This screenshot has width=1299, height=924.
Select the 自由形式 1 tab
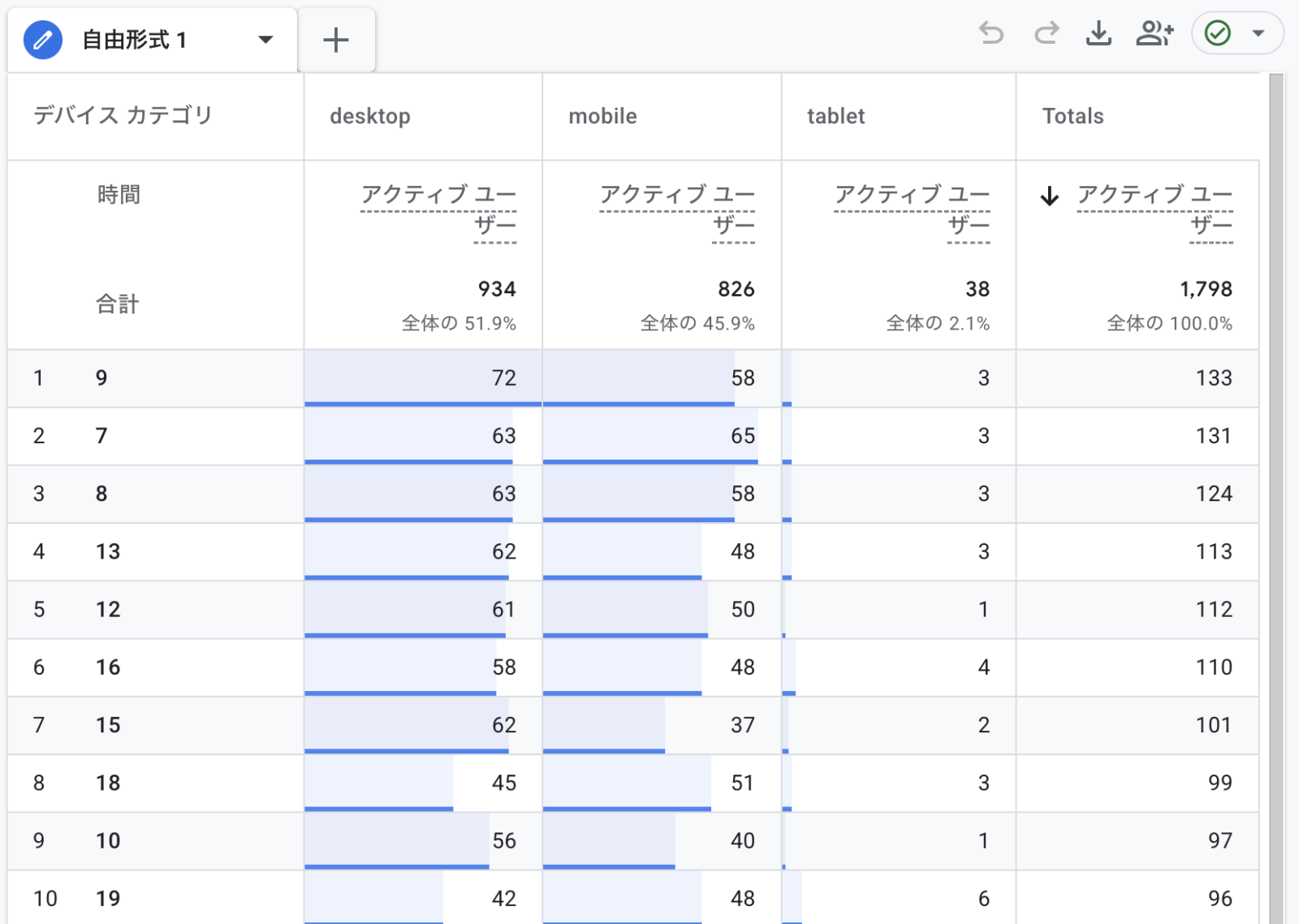153,40
